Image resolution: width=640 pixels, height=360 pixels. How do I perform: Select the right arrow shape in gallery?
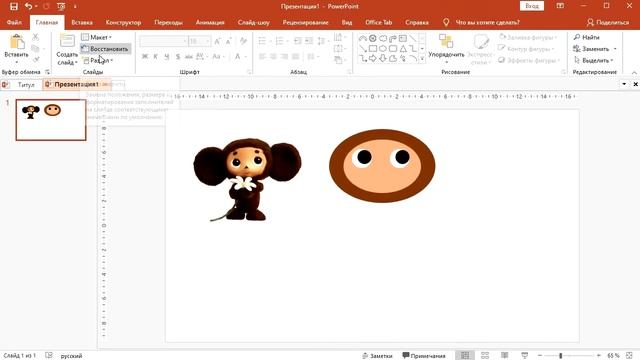373,59
